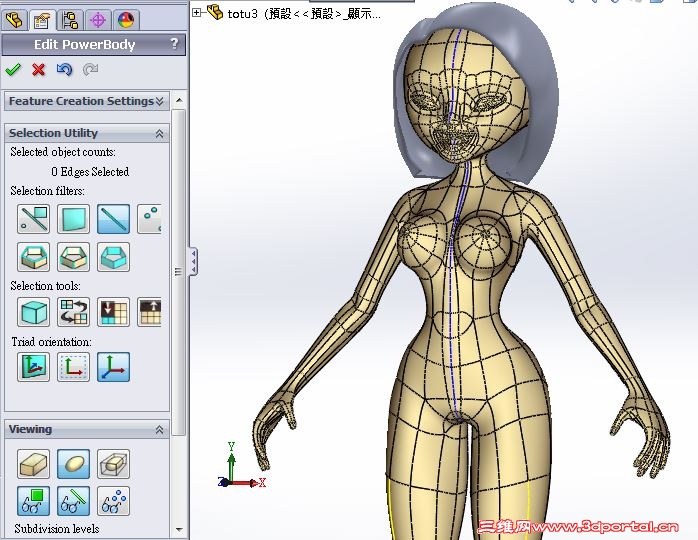The image size is (698, 540).
Task: Choose the smooth ellipsoid viewing icon
Action: point(73,464)
